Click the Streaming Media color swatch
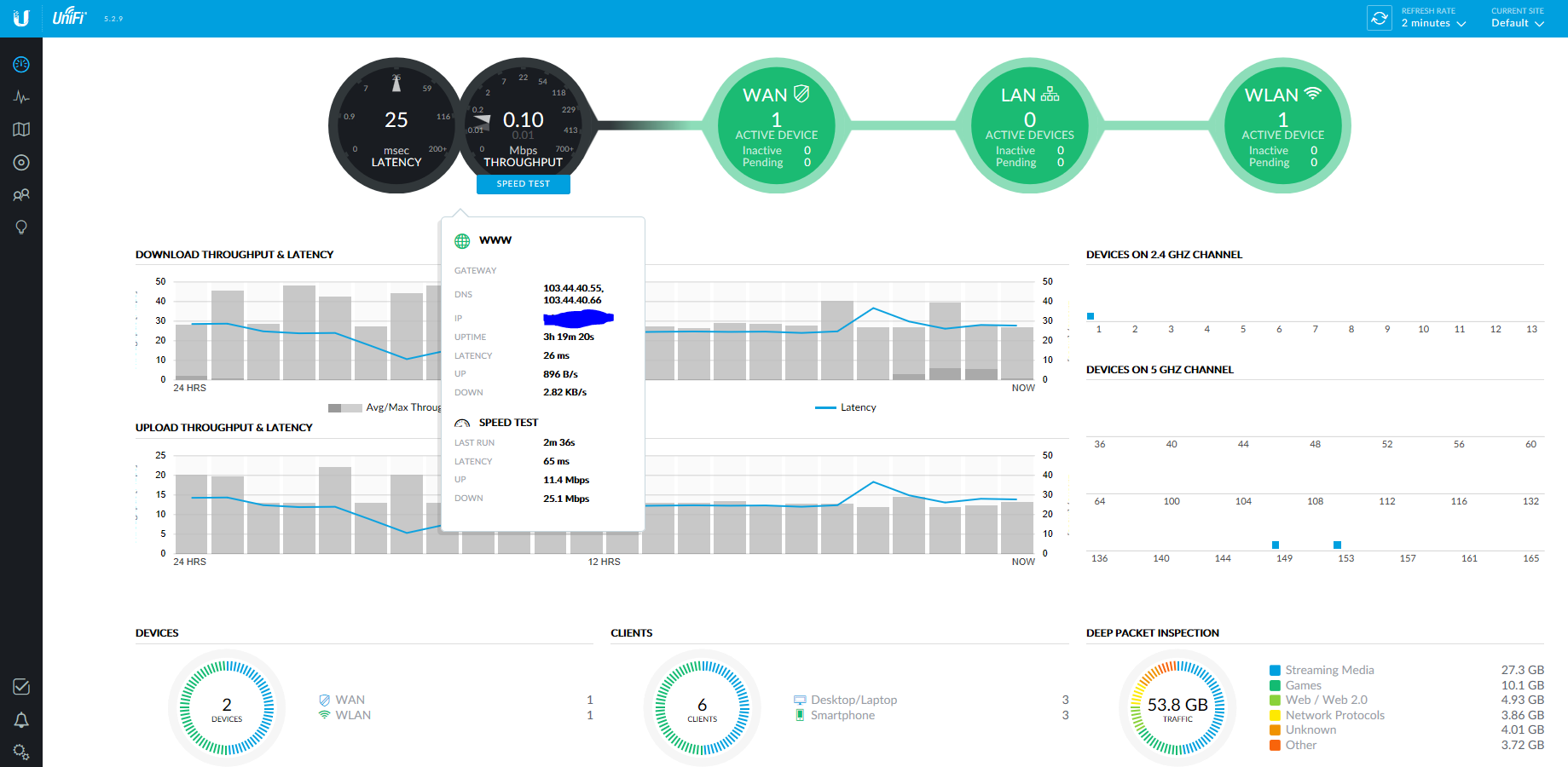1568x767 pixels. coord(1275,671)
